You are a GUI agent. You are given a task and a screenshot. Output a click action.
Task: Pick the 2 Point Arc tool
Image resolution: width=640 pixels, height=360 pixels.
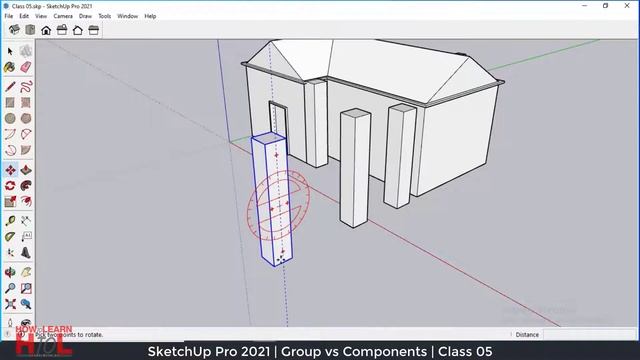coord(26,134)
